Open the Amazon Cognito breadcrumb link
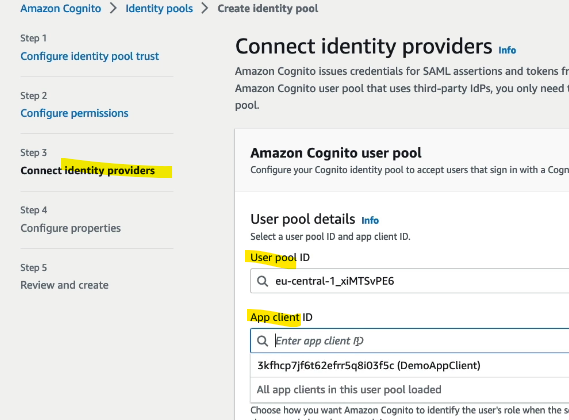569x420 pixels. [x=61, y=8]
